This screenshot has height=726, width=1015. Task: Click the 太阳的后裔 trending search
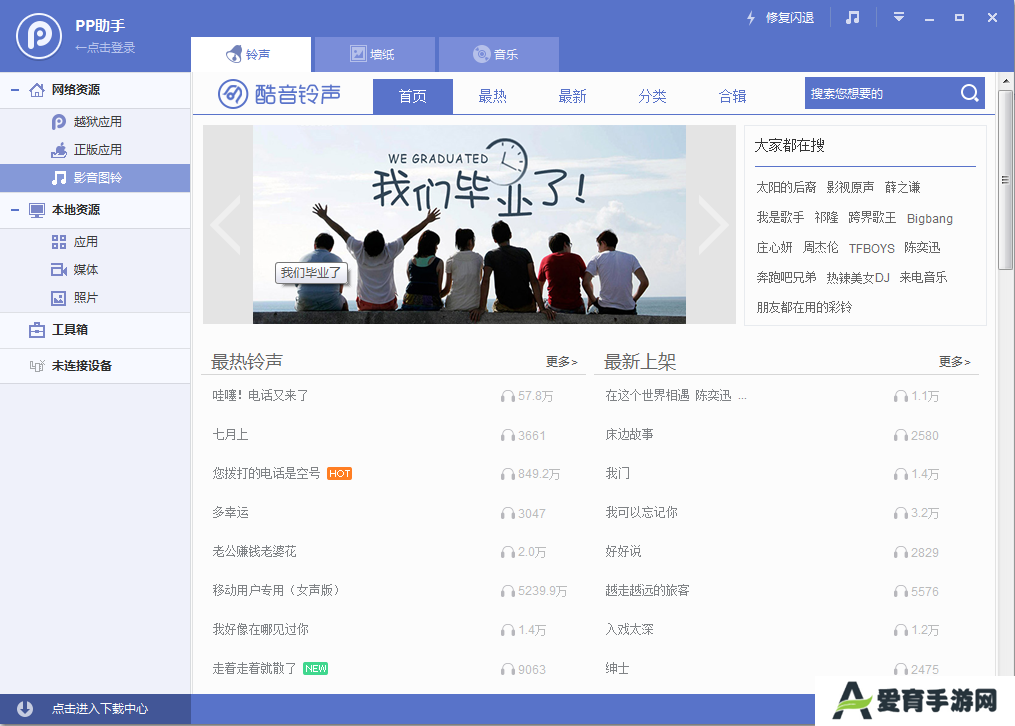[x=786, y=188]
